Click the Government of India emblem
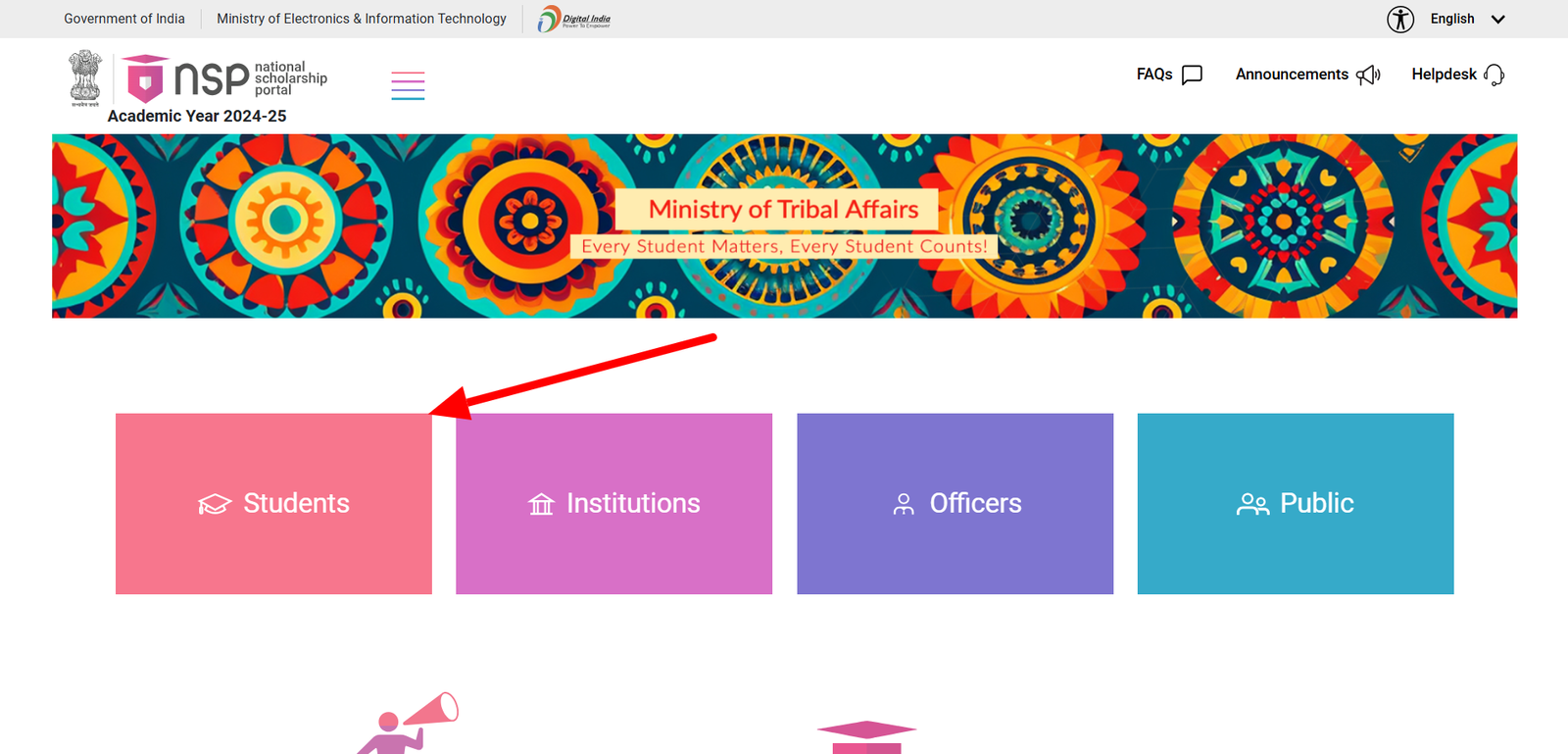This screenshot has width=1568, height=754. [85, 77]
